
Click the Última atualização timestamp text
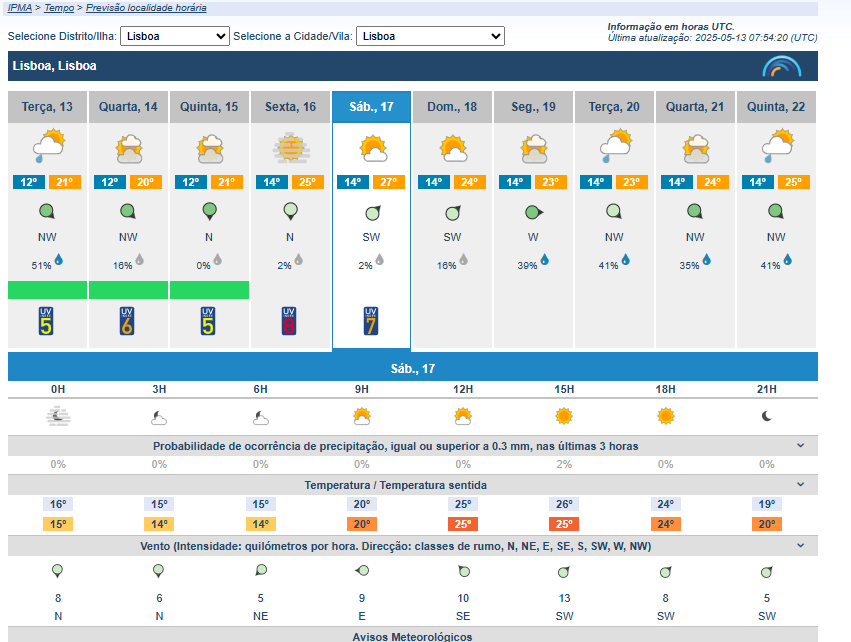tap(713, 37)
